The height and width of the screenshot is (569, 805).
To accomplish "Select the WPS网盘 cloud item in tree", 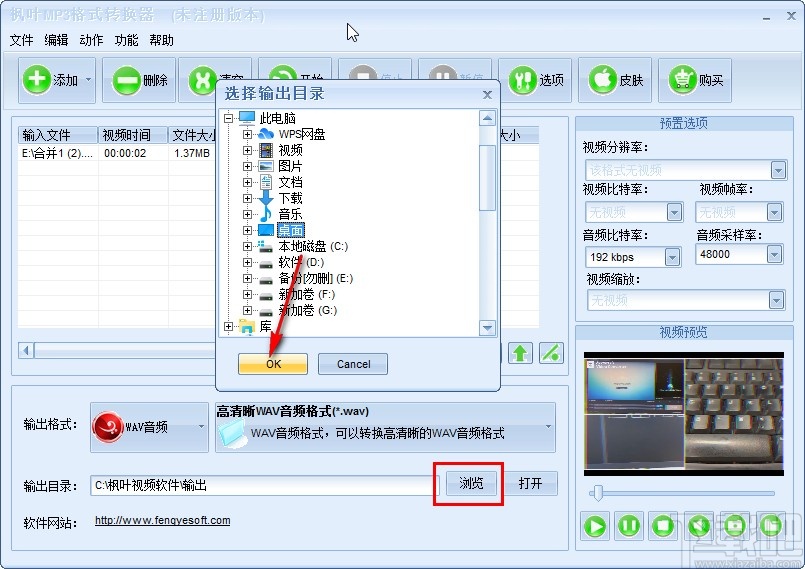I will pos(301,135).
